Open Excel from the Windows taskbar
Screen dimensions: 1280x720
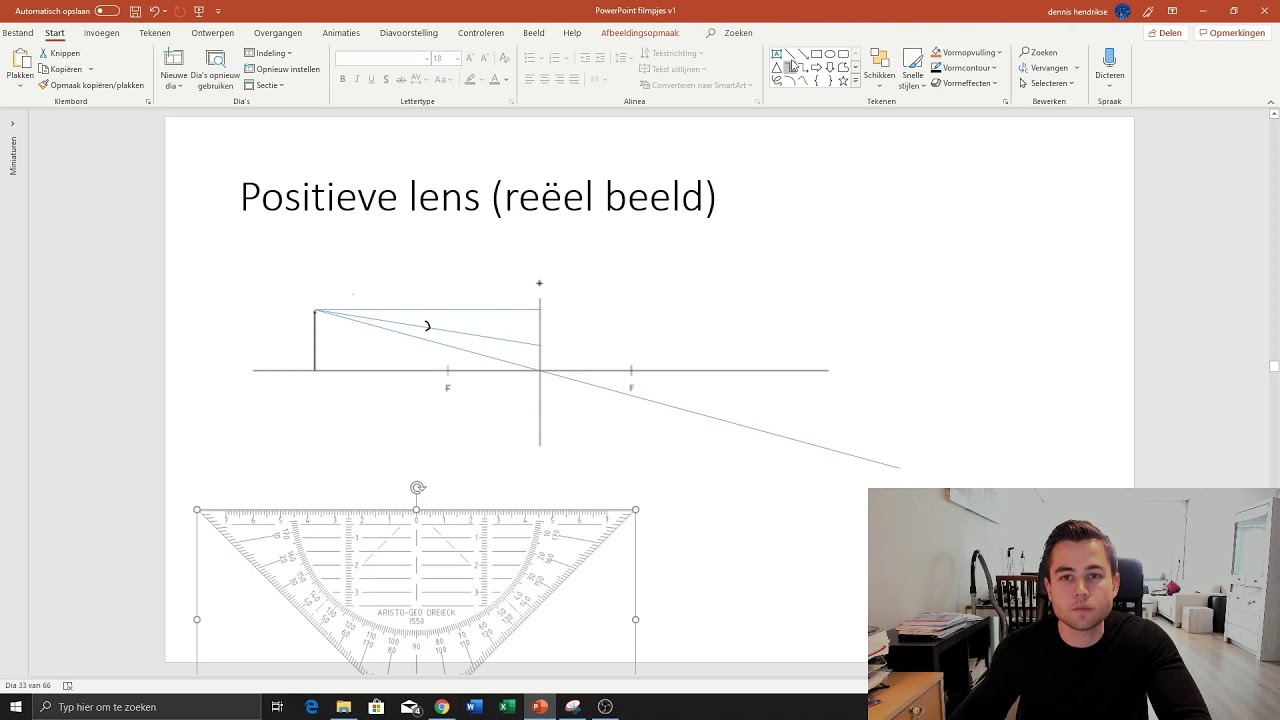[x=507, y=707]
